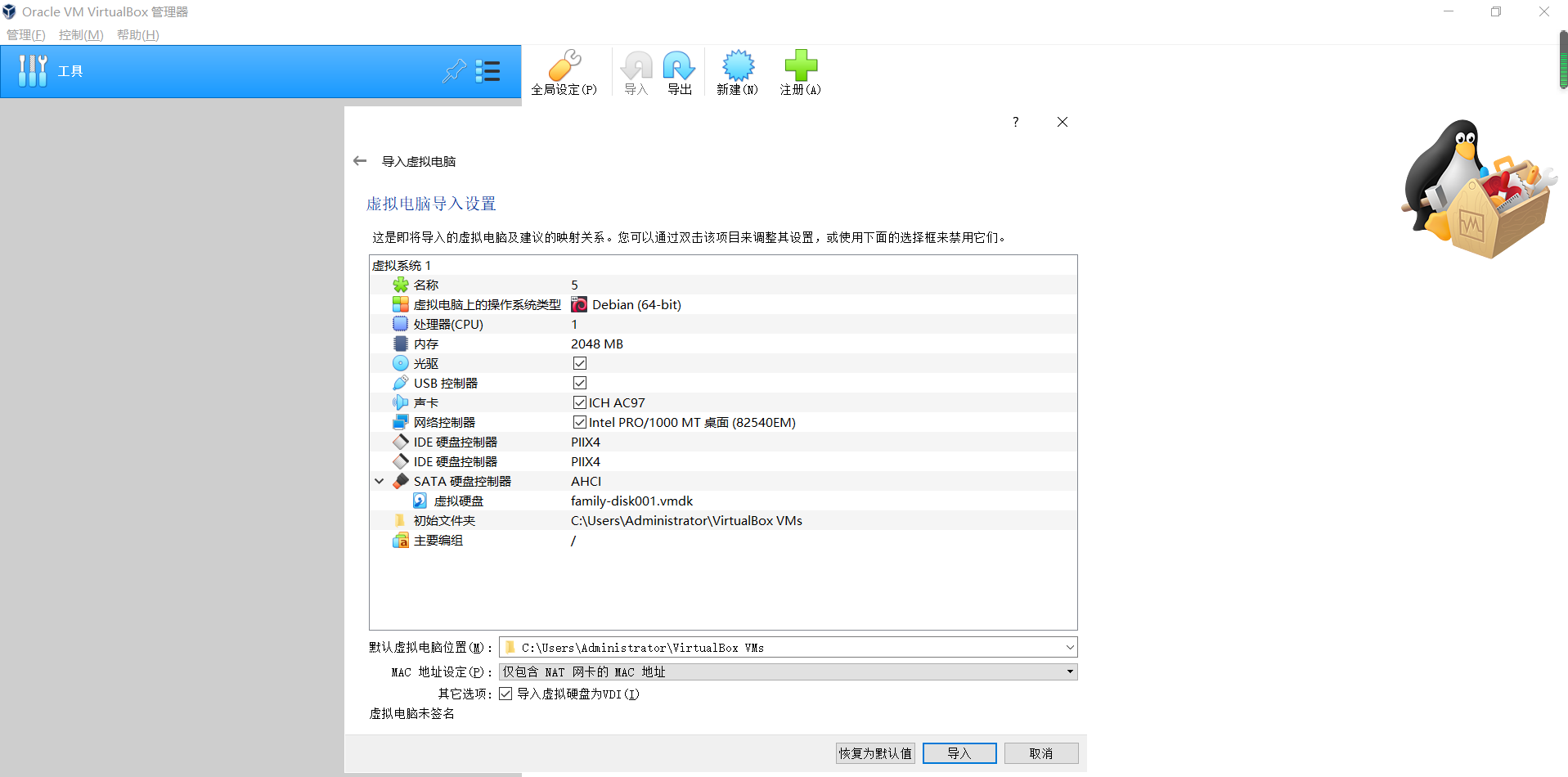Select the "Debian (64-bit)" OS value
Viewport: 1568px width, 777px height.
636,304
